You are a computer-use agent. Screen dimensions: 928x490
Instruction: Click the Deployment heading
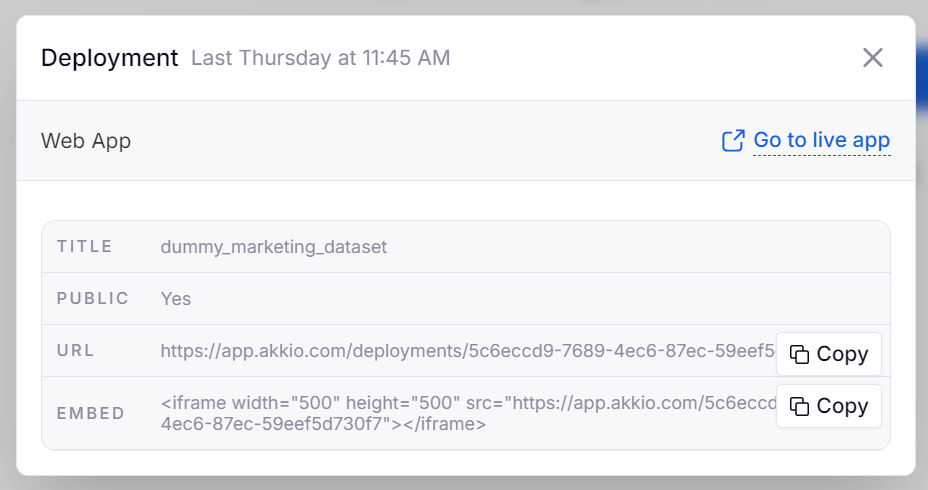pyautogui.click(x=109, y=58)
